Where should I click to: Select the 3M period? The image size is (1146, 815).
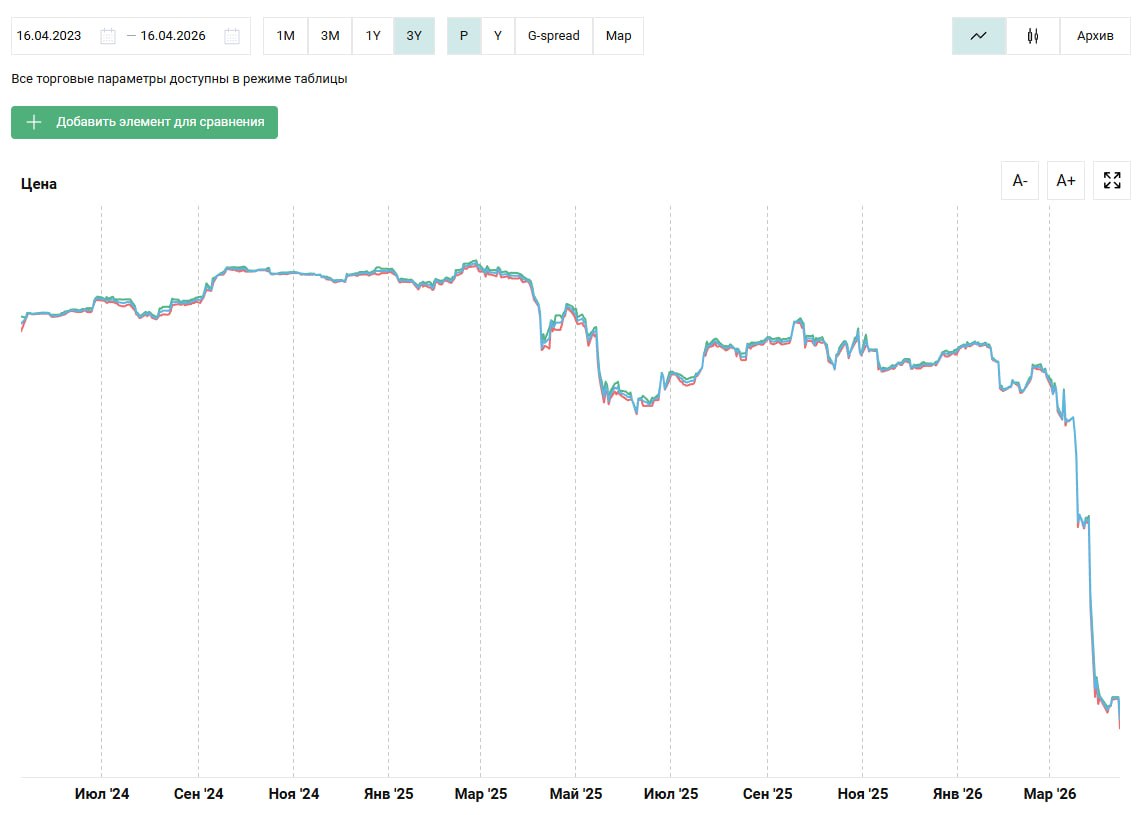coord(329,36)
